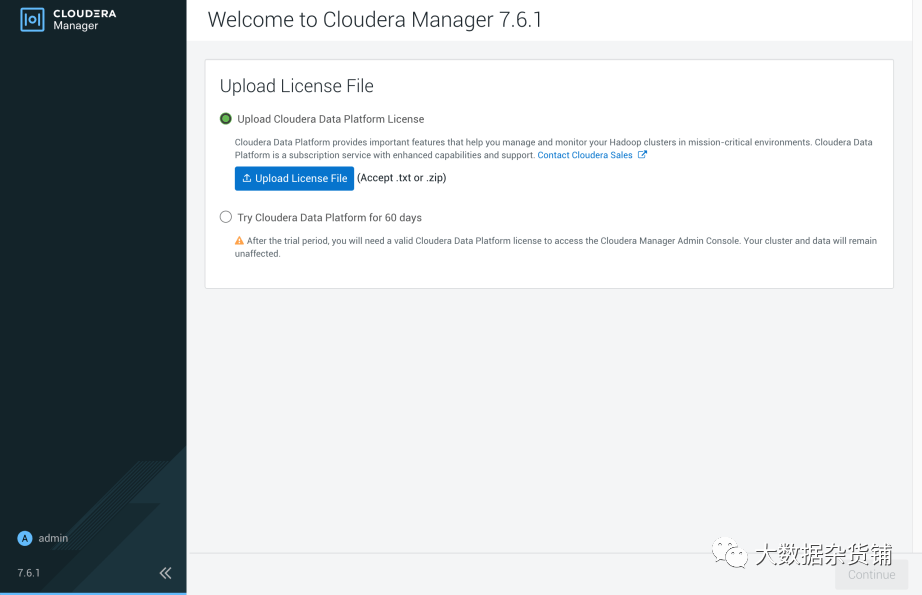Click the 7.6.1 version text in sidebar
The image size is (922, 595).
click(29, 573)
